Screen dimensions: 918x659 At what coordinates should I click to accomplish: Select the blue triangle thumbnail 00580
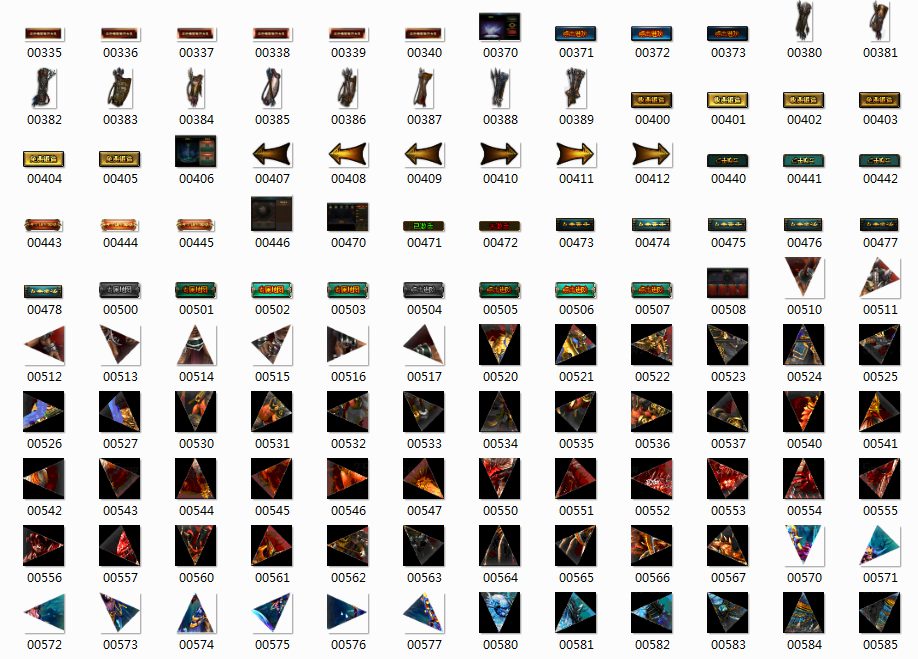click(500, 612)
